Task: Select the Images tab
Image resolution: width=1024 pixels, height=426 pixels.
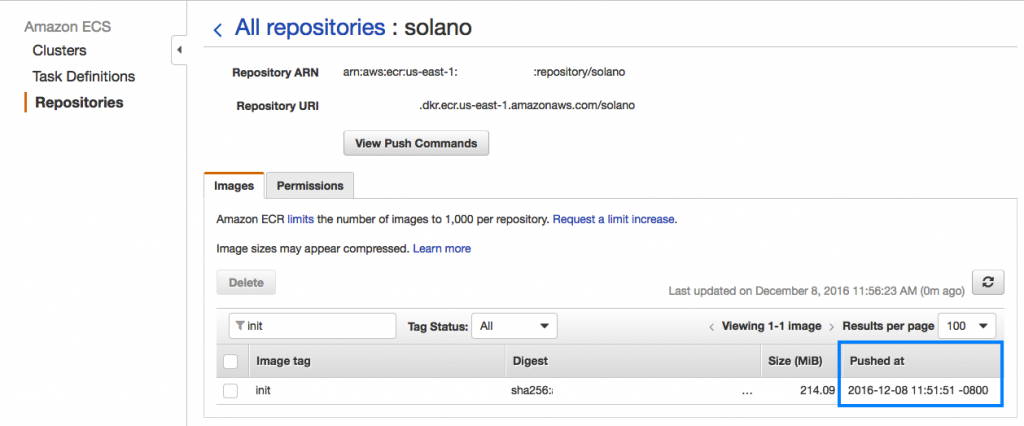Action: (234, 185)
